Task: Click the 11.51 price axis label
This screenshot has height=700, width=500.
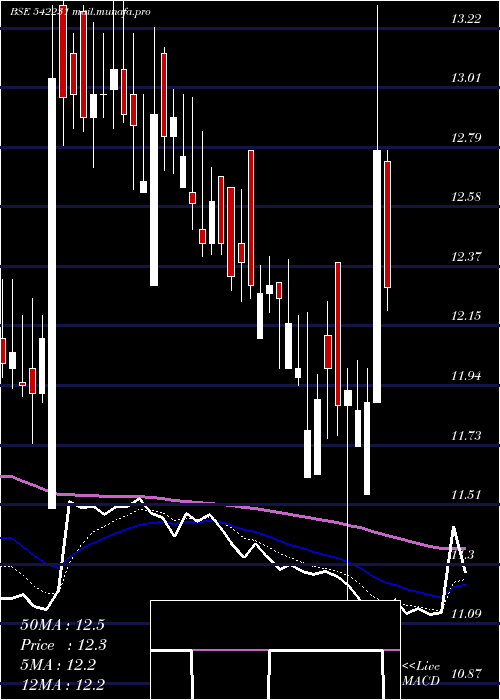Action: click(467, 495)
